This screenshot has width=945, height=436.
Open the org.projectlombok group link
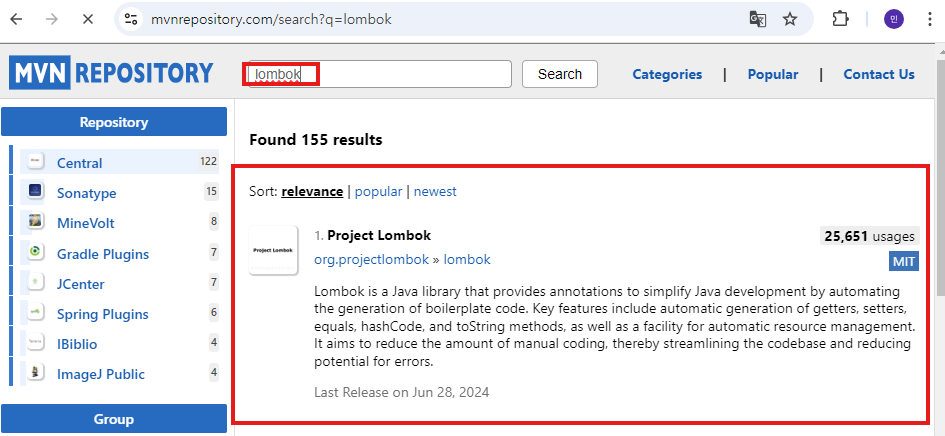pos(371,259)
